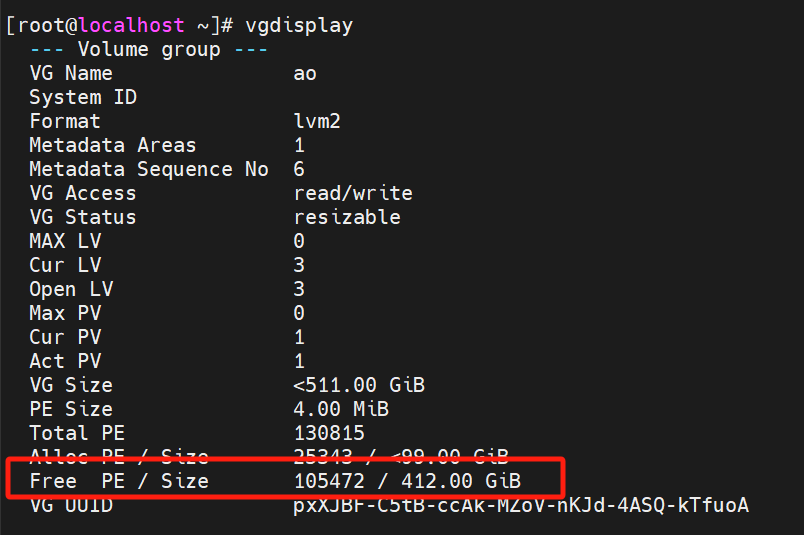Click the Format value lvm2
This screenshot has height=535, width=804.
(x=317, y=121)
